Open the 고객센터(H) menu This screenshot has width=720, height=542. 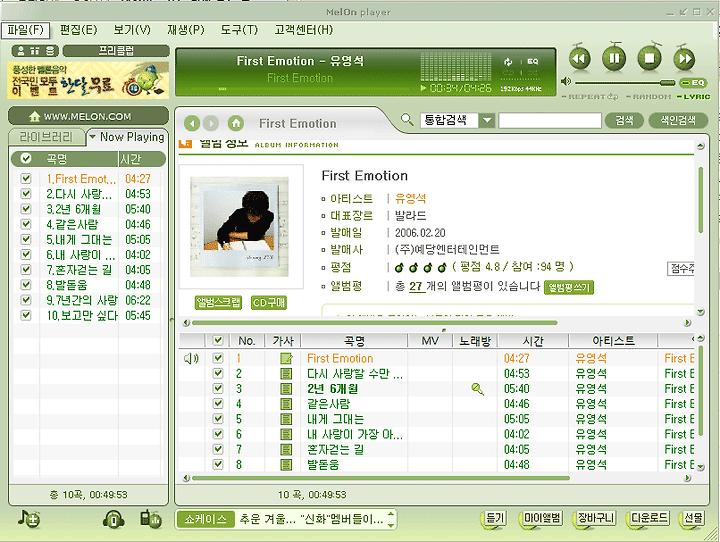point(304,30)
